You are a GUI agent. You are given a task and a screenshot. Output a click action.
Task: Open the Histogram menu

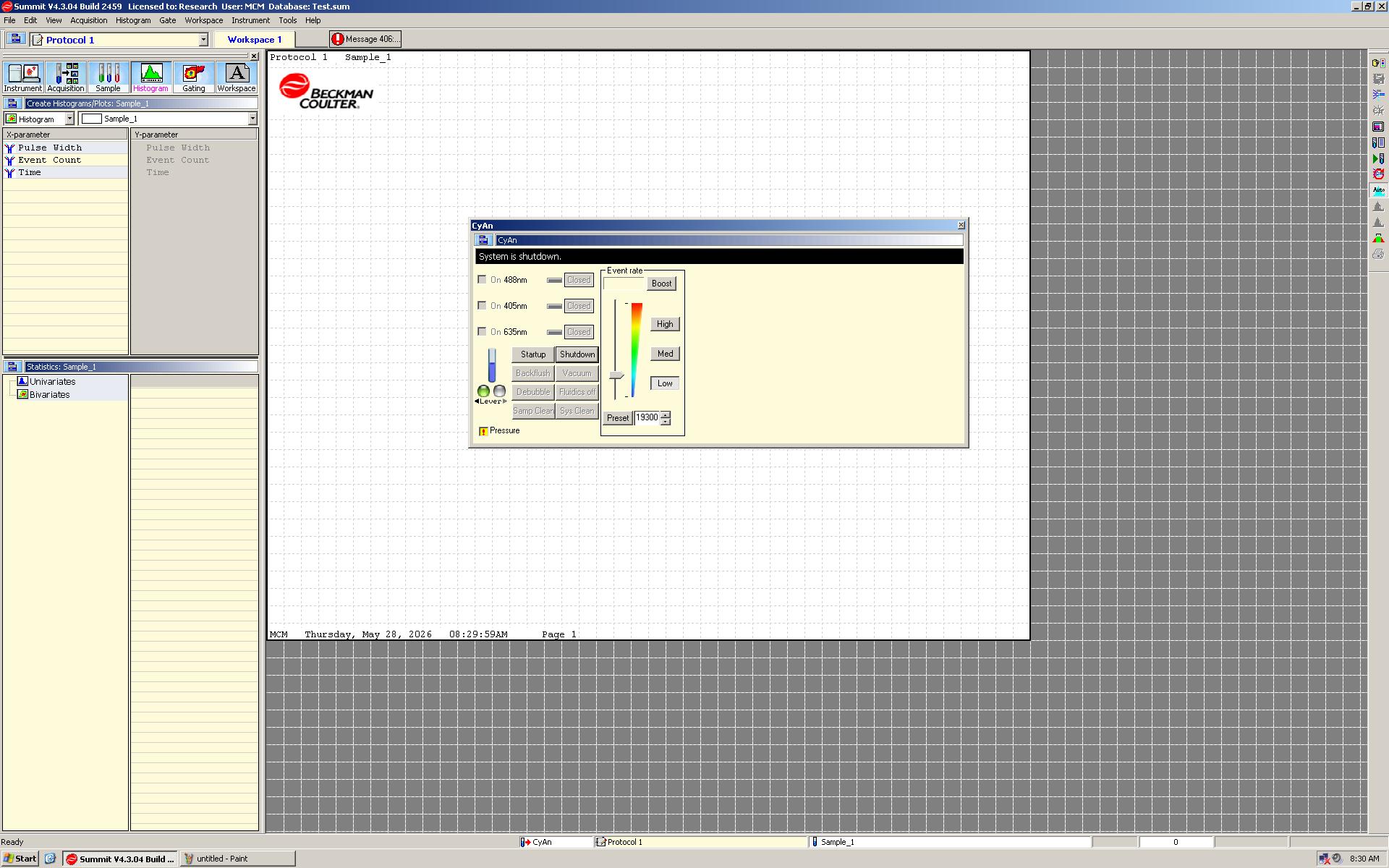tap(133, 20)
